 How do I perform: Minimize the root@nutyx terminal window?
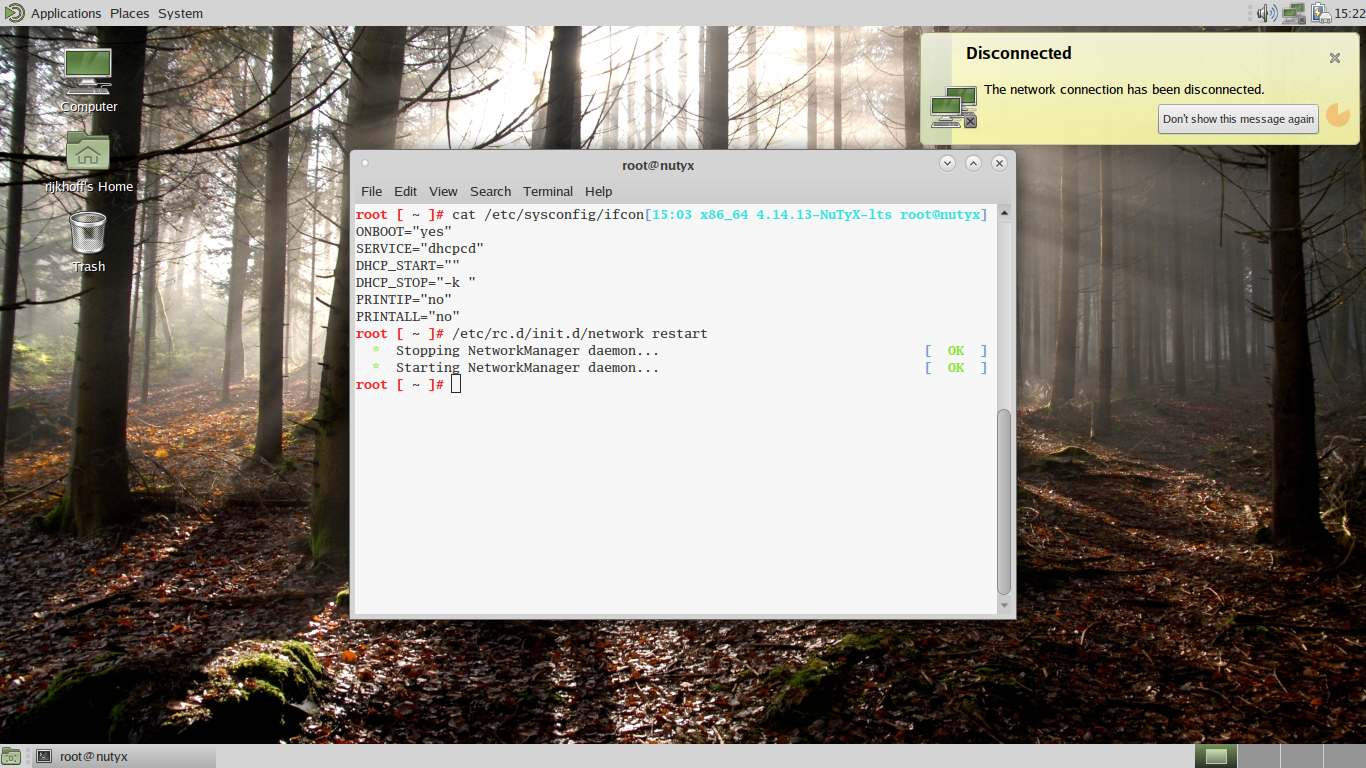click(x=947, y=163)
